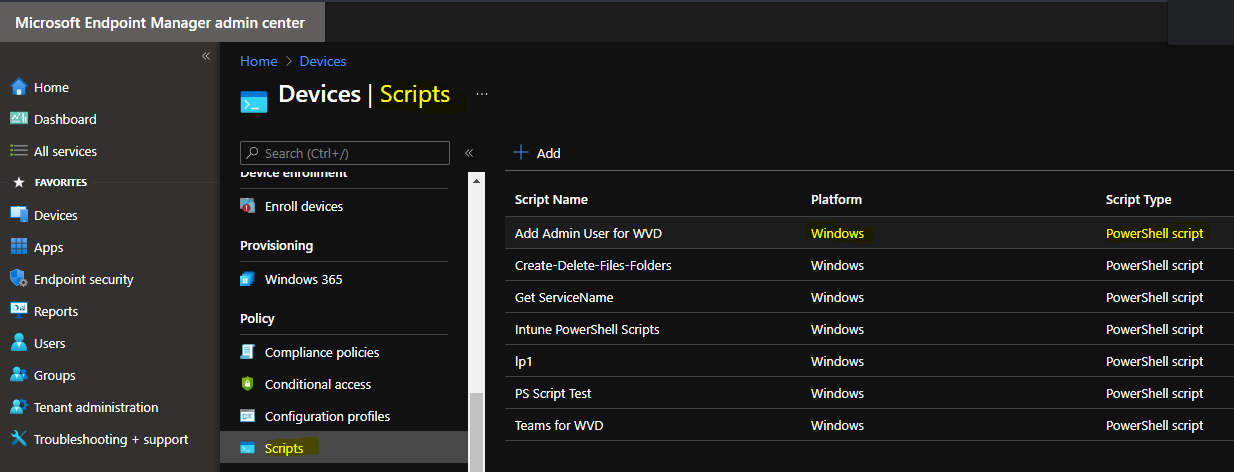Click the Favorites star icon
The height and width of the screenshot is (472, 1234).
click(x=17, y=183)
